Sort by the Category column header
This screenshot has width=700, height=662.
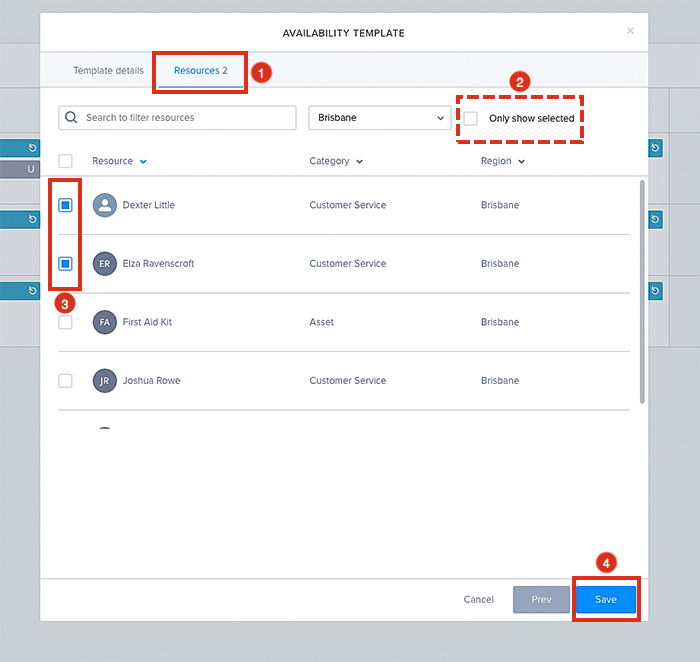click(x=336, y=161)
